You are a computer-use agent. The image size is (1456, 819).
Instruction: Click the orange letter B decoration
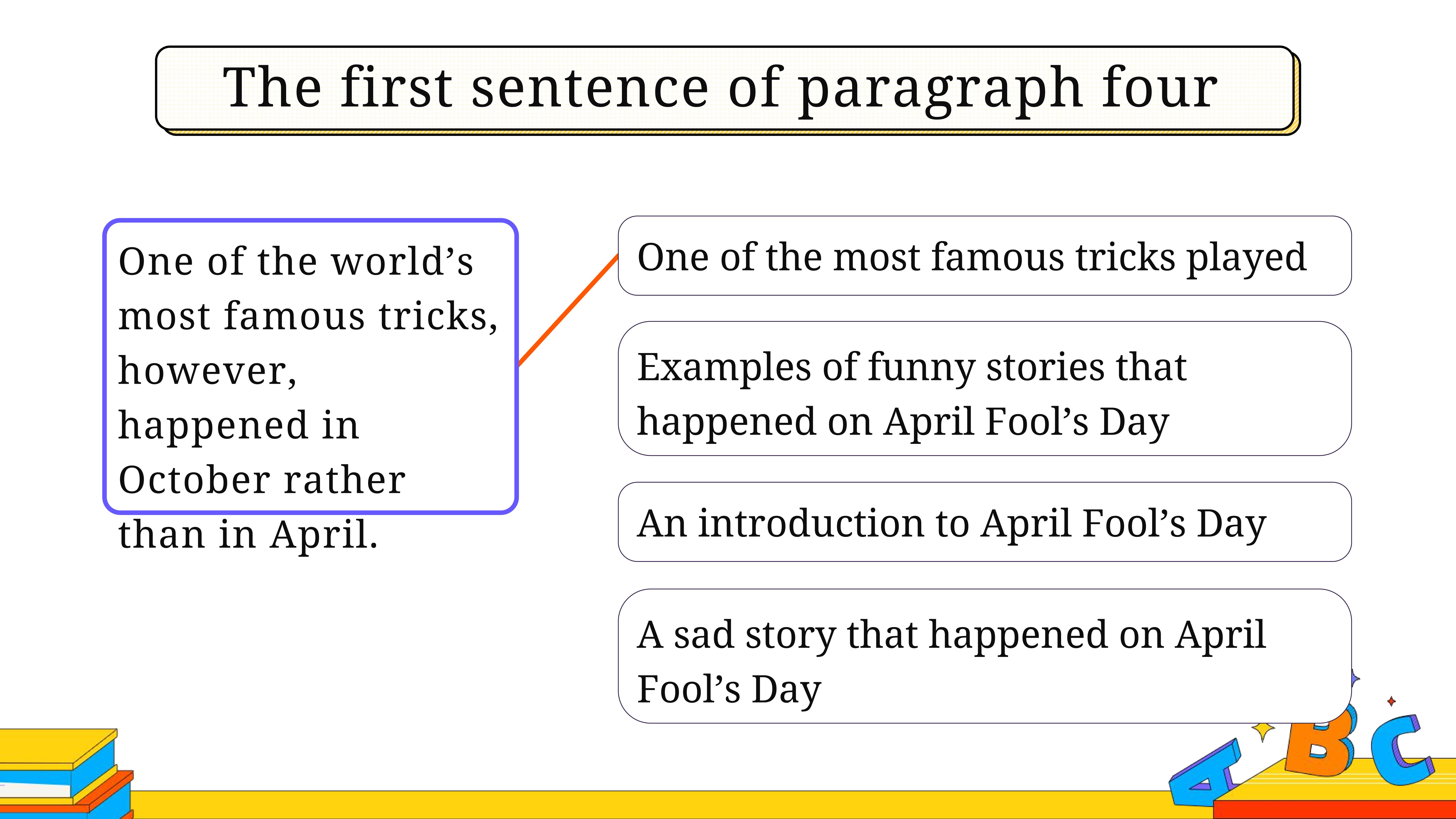(1320, 740)
